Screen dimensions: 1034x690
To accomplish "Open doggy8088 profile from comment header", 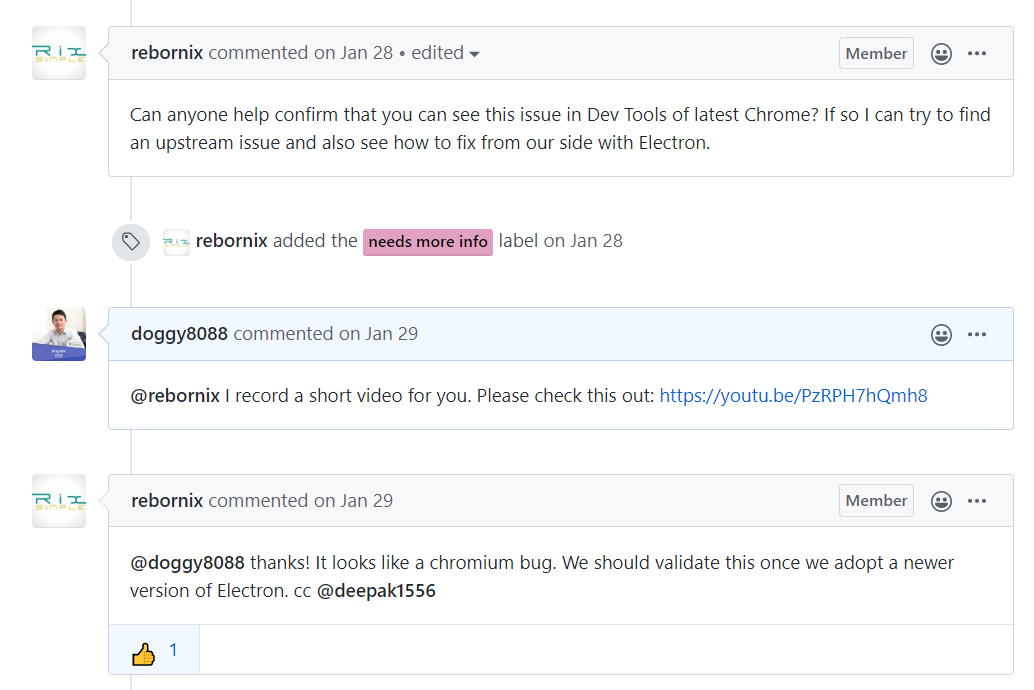I will tap(179, 334).
